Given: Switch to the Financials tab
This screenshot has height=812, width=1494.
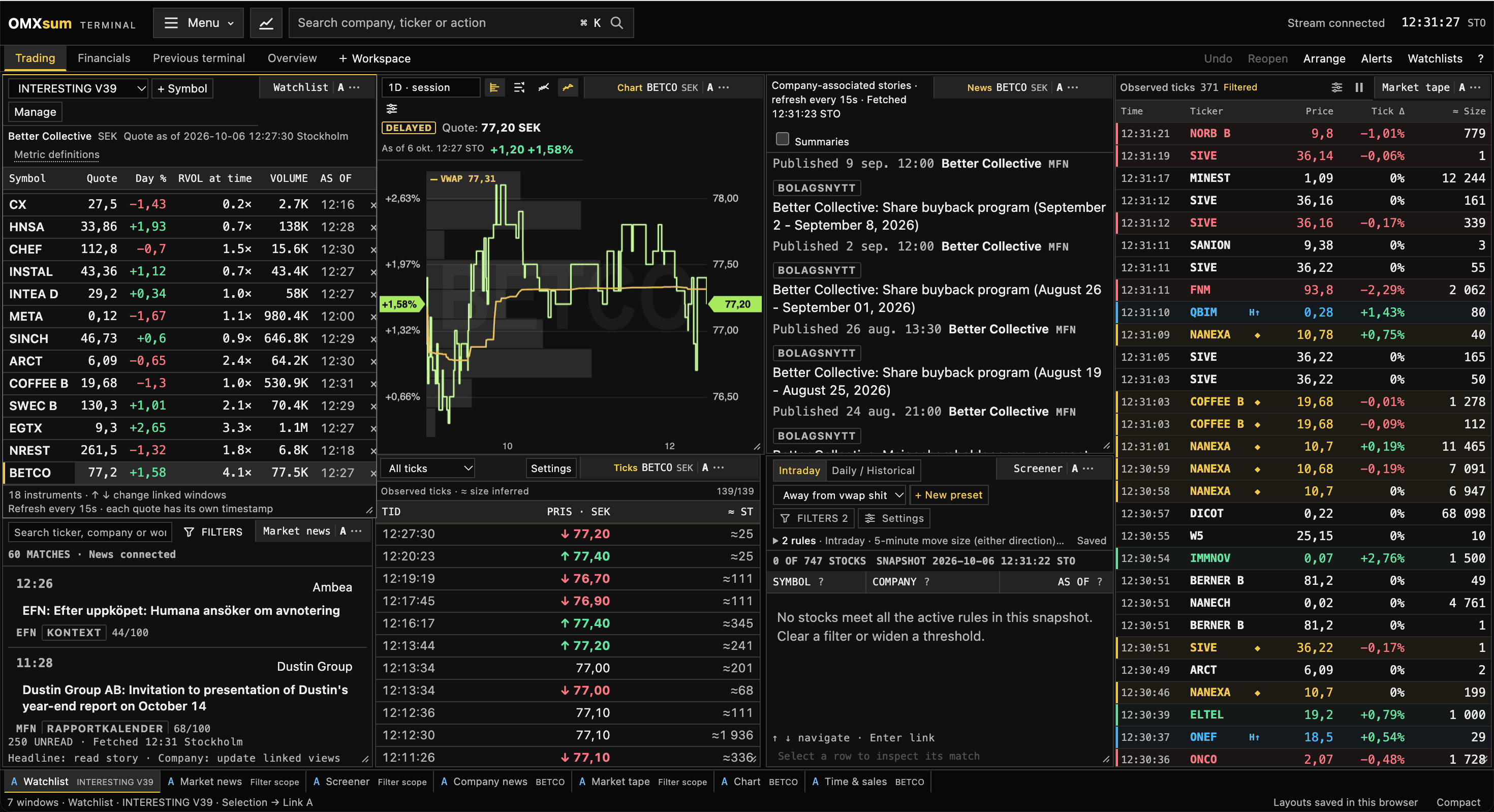Looking at the screenshot, I should 104,58.
